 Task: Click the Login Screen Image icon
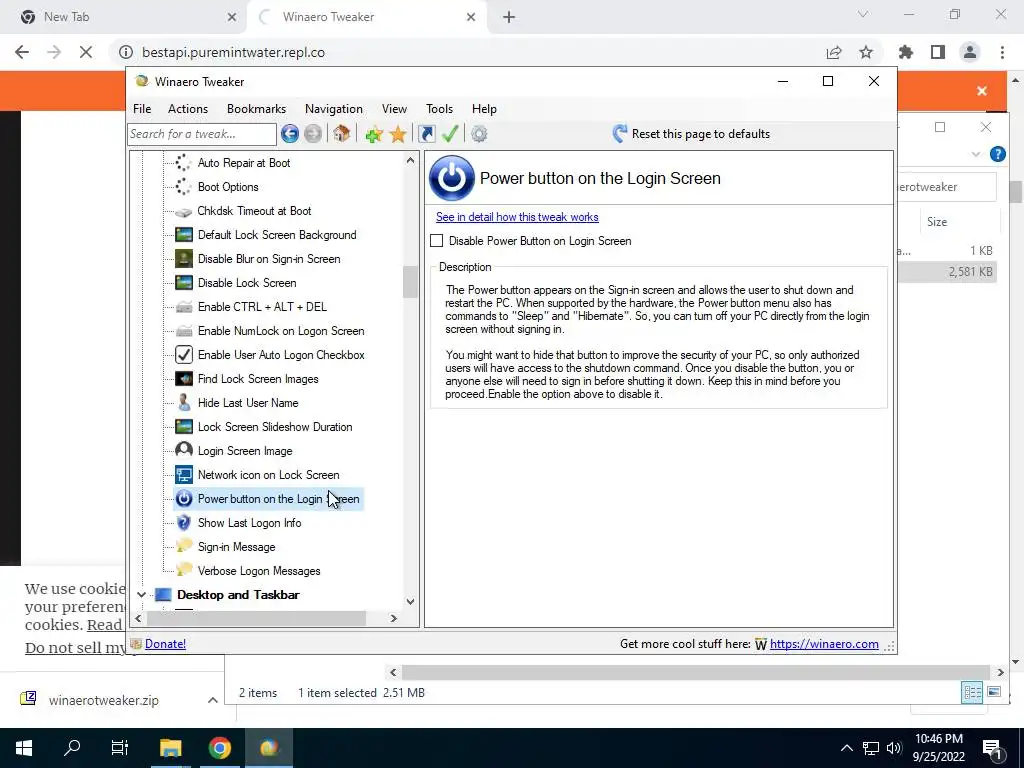click(184, 451)
